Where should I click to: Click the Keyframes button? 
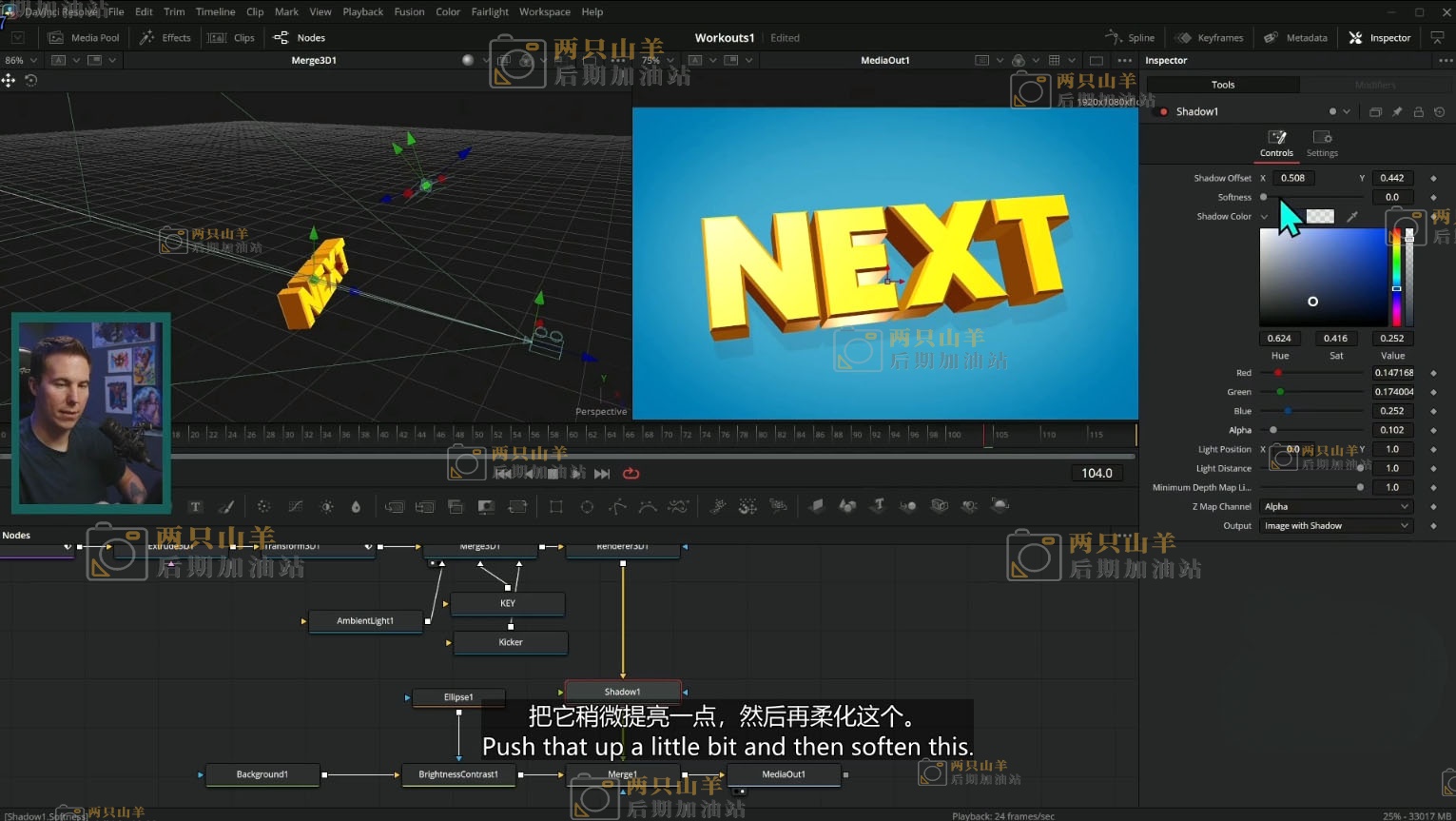tap(1210, 38)
